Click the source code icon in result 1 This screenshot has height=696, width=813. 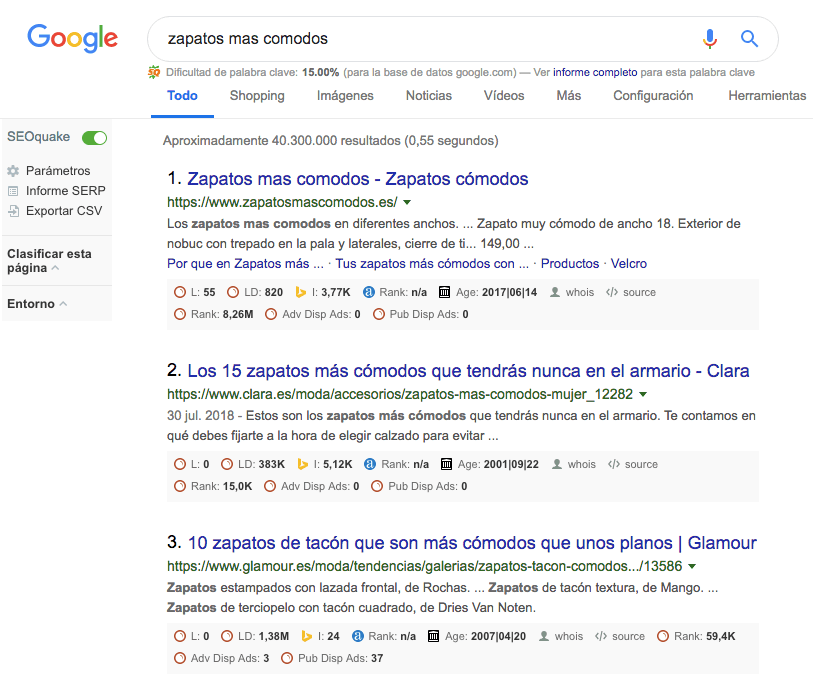[612, 292]
